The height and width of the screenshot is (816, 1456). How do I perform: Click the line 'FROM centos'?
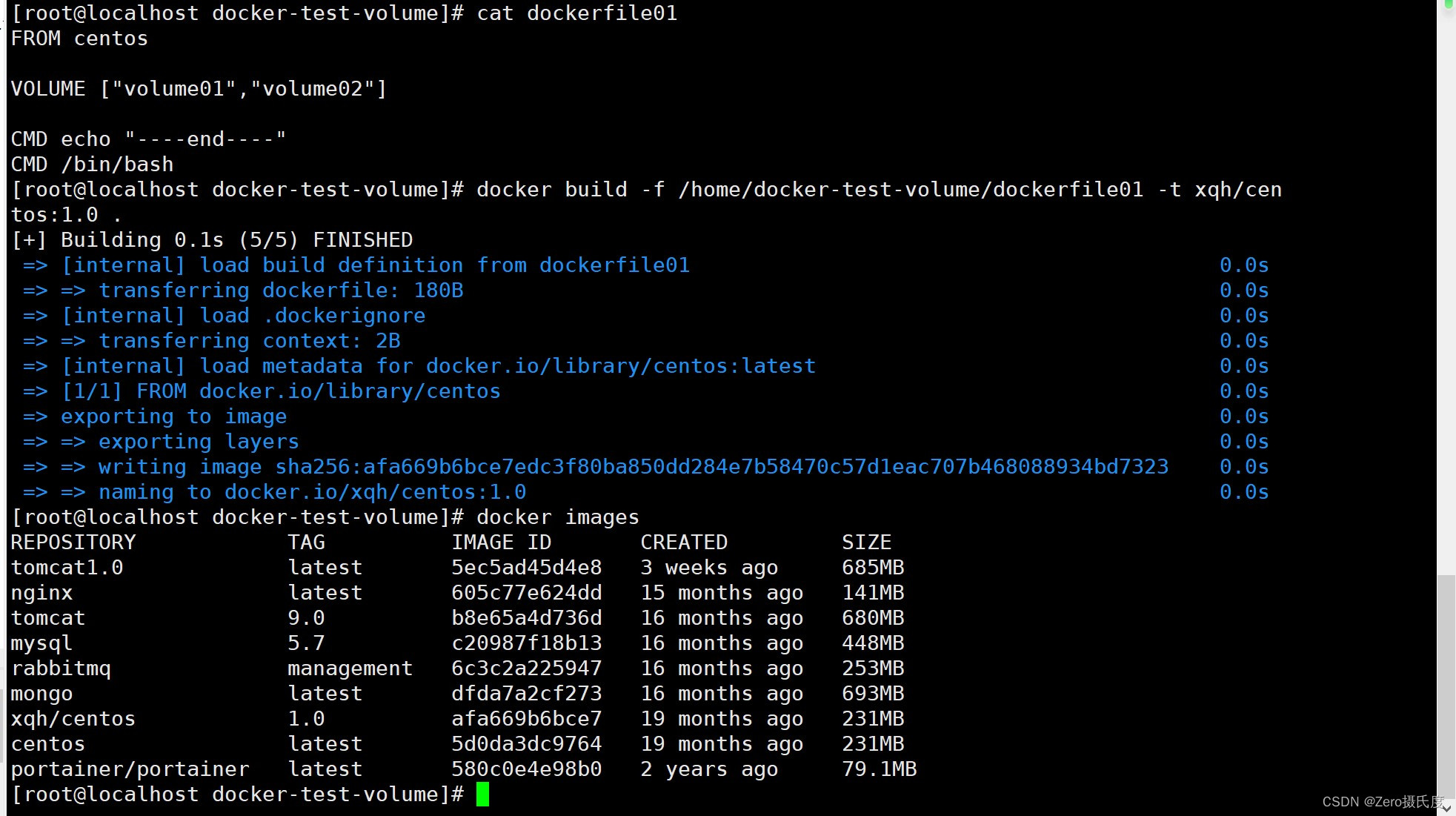(x=79, y=39)
